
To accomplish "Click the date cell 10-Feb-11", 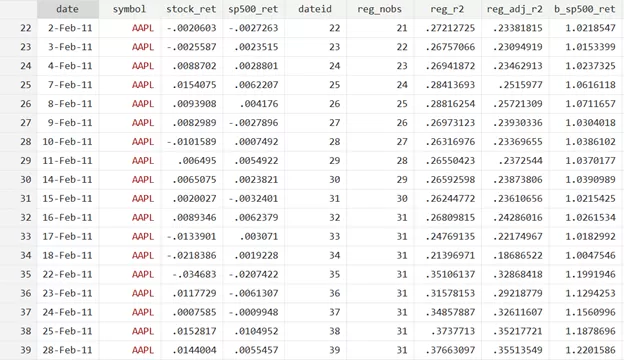I will point(67,142).
